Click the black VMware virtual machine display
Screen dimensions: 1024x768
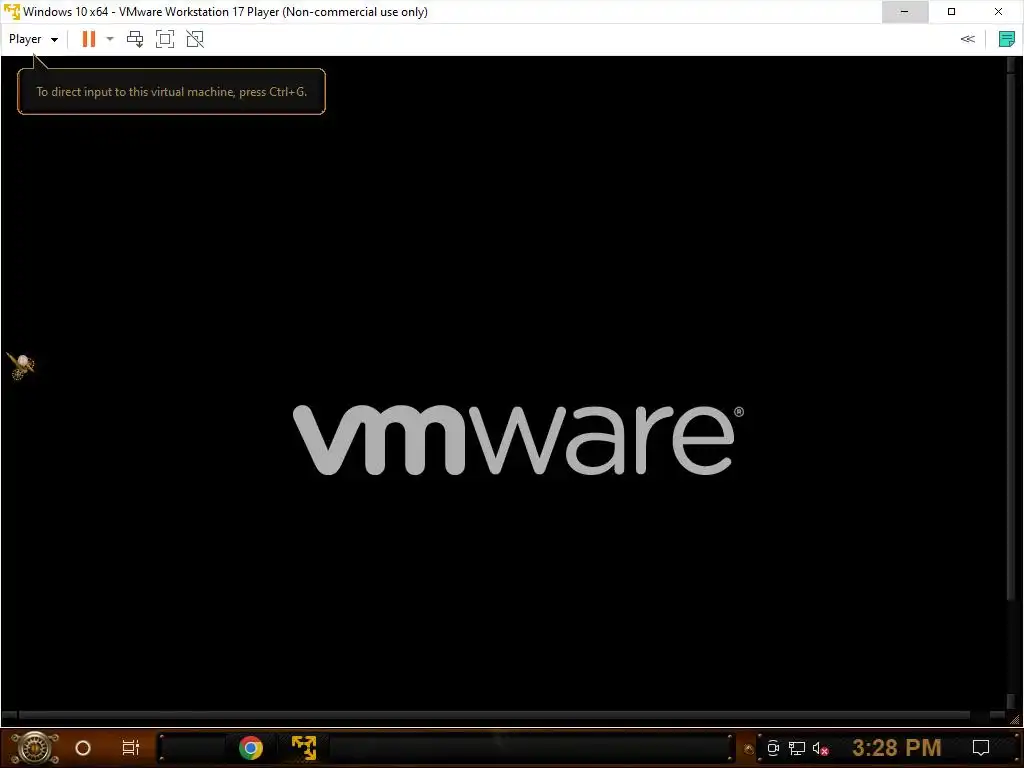tap(503, 383)
